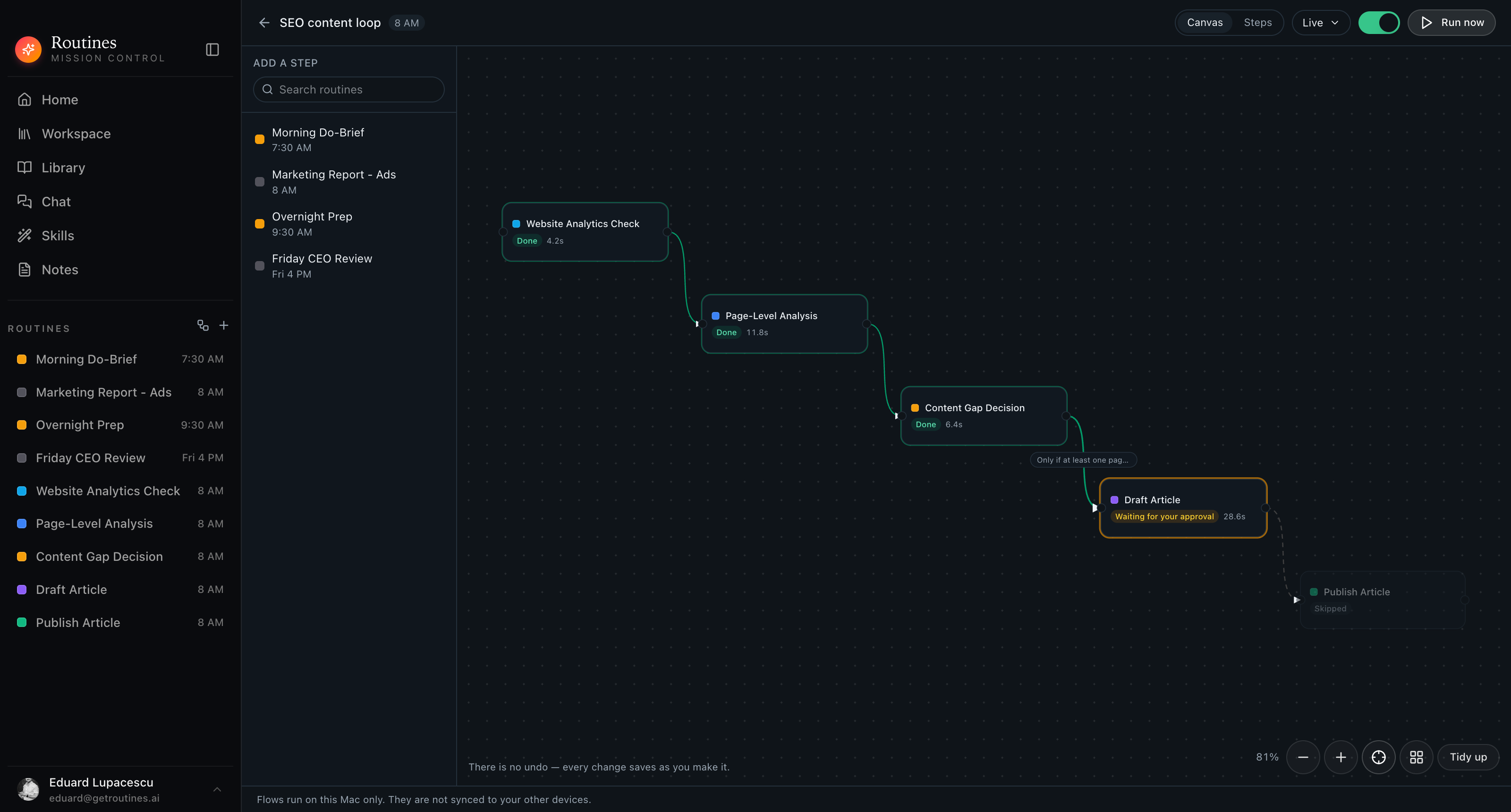Click the 'Skipped' label on Publish Article
The width and height of the screenshot is (1511, 812).
pos(1330,609)
